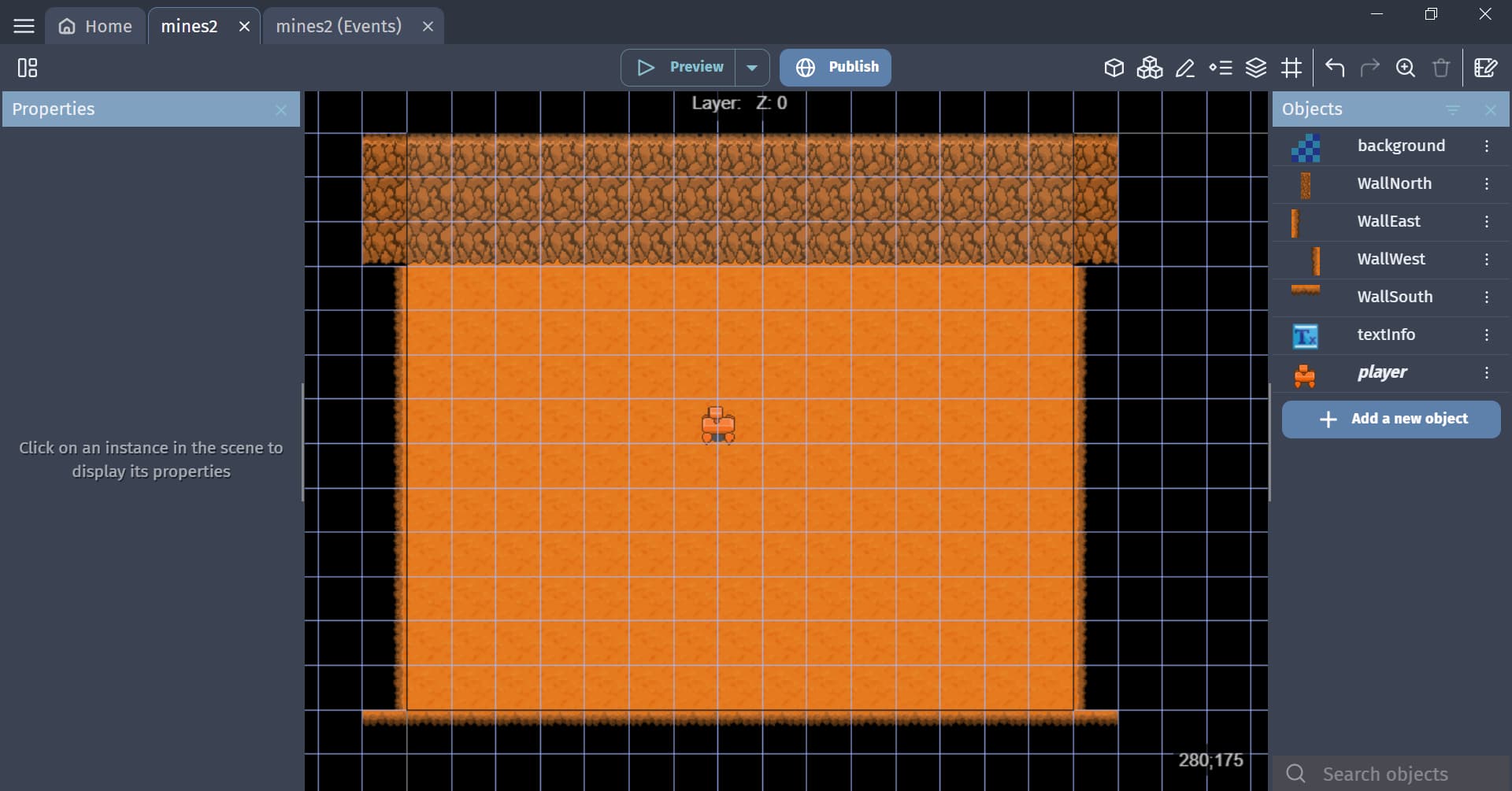This screenshot has height=791, width=1512.
Task: Open the object groups editor icon
Action: click(x=1150, y=68)
